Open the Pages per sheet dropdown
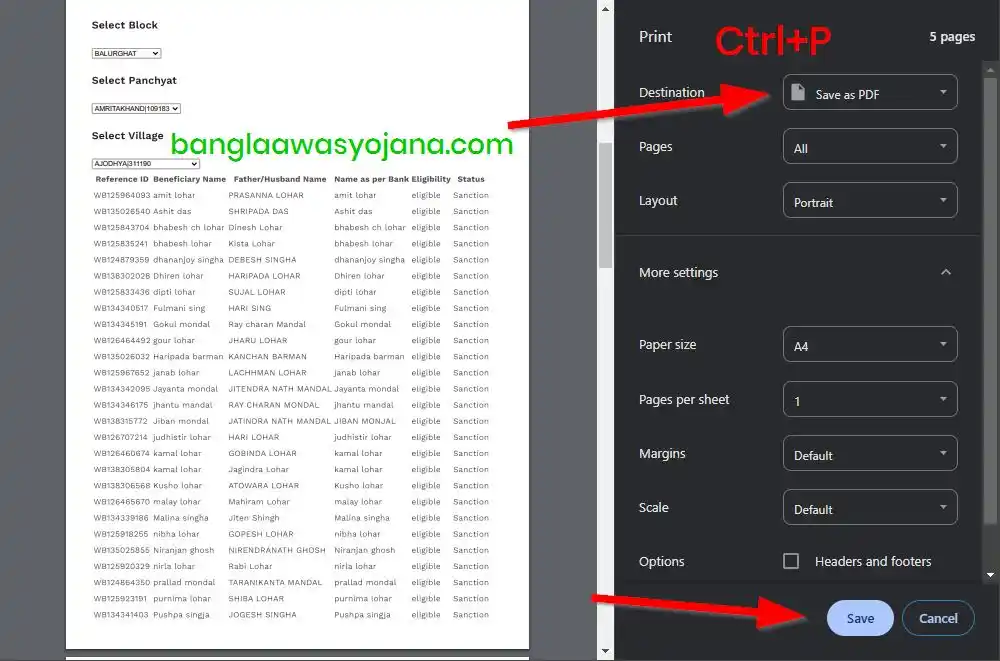The height and width of the screenshot is (661, 1000). click(869, 399)
